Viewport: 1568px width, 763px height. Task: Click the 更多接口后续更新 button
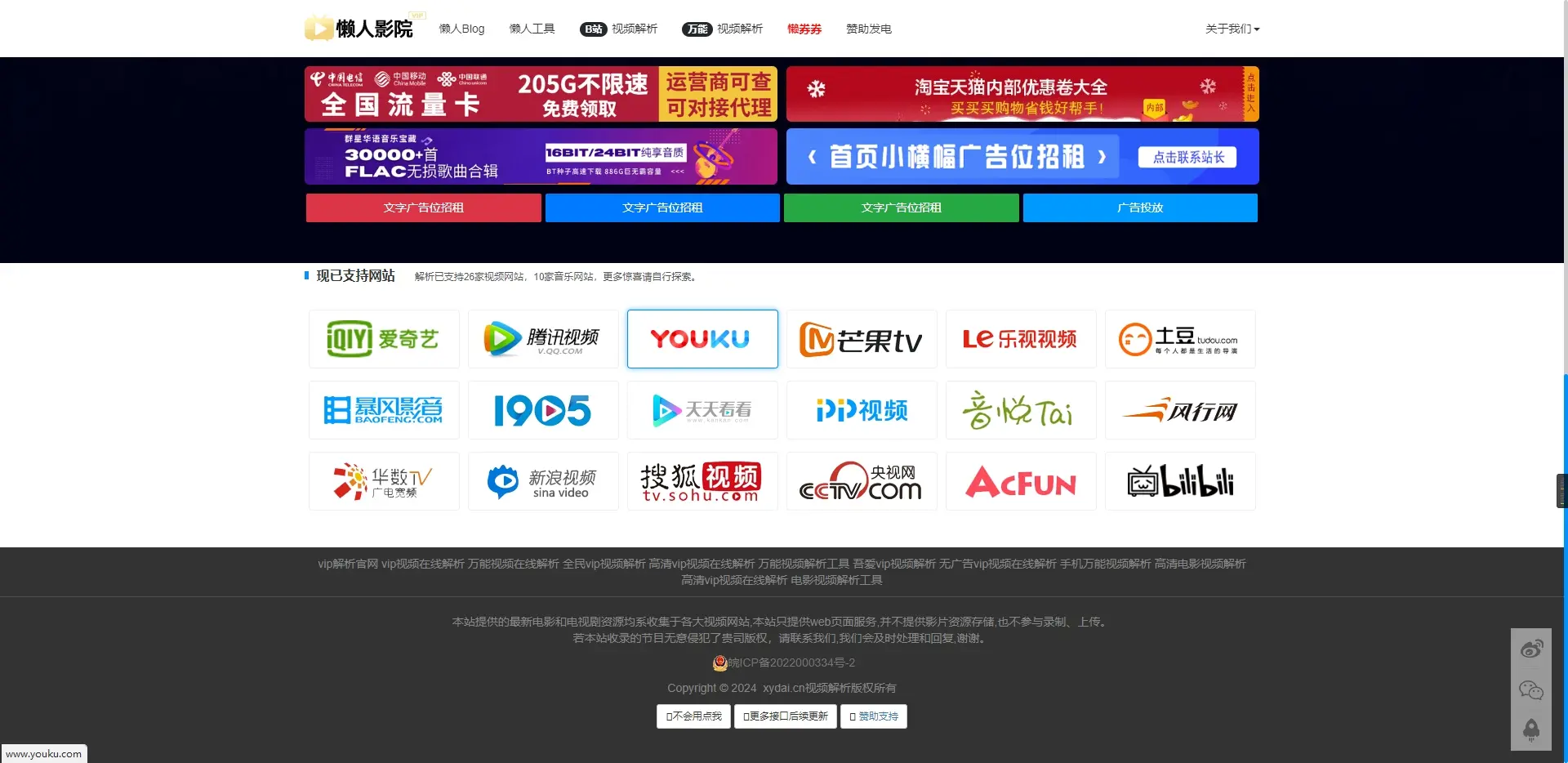point(785,716)
